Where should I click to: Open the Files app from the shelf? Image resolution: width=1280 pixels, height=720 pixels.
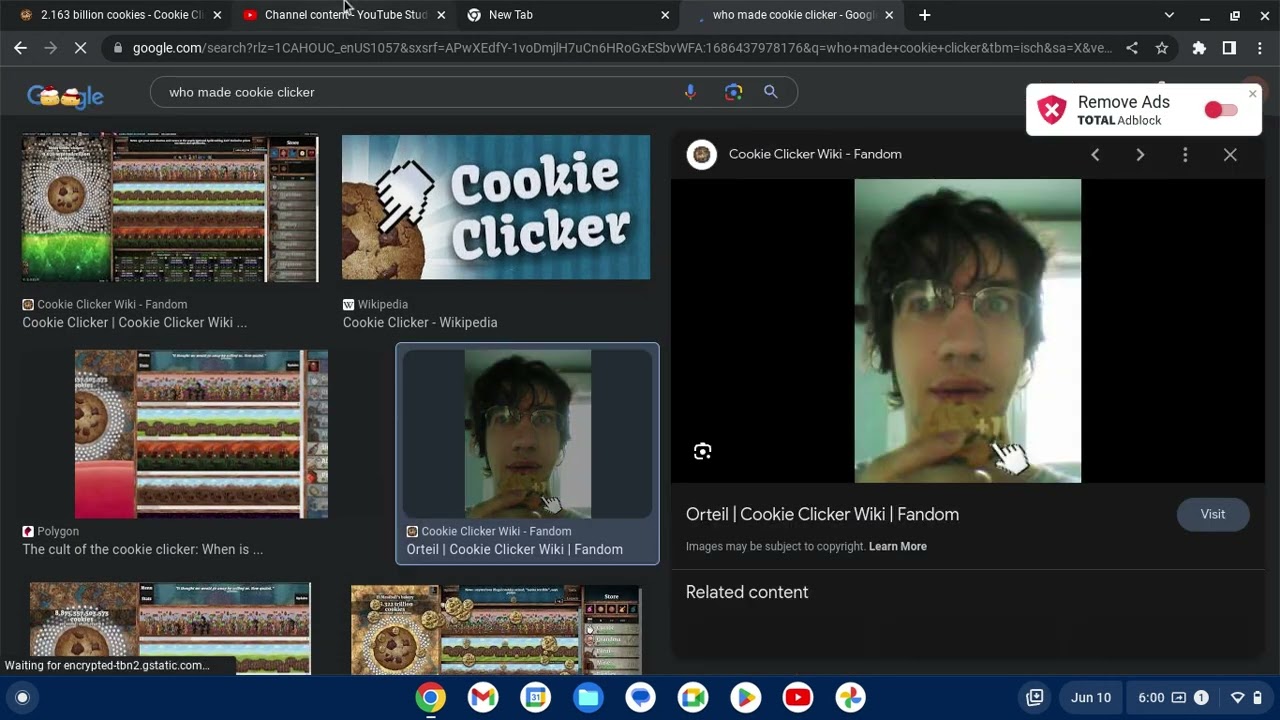click(x=588, y=698)
